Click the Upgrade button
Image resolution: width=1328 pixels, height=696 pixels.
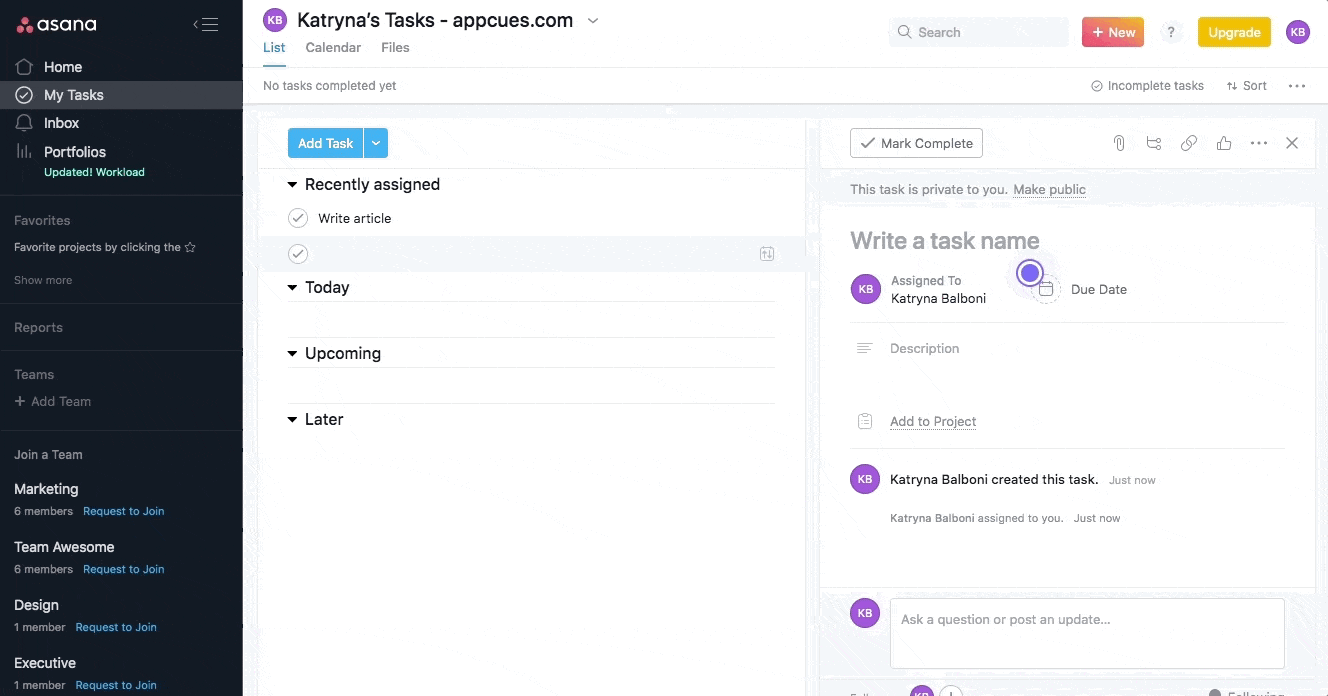pos(1234,32)
